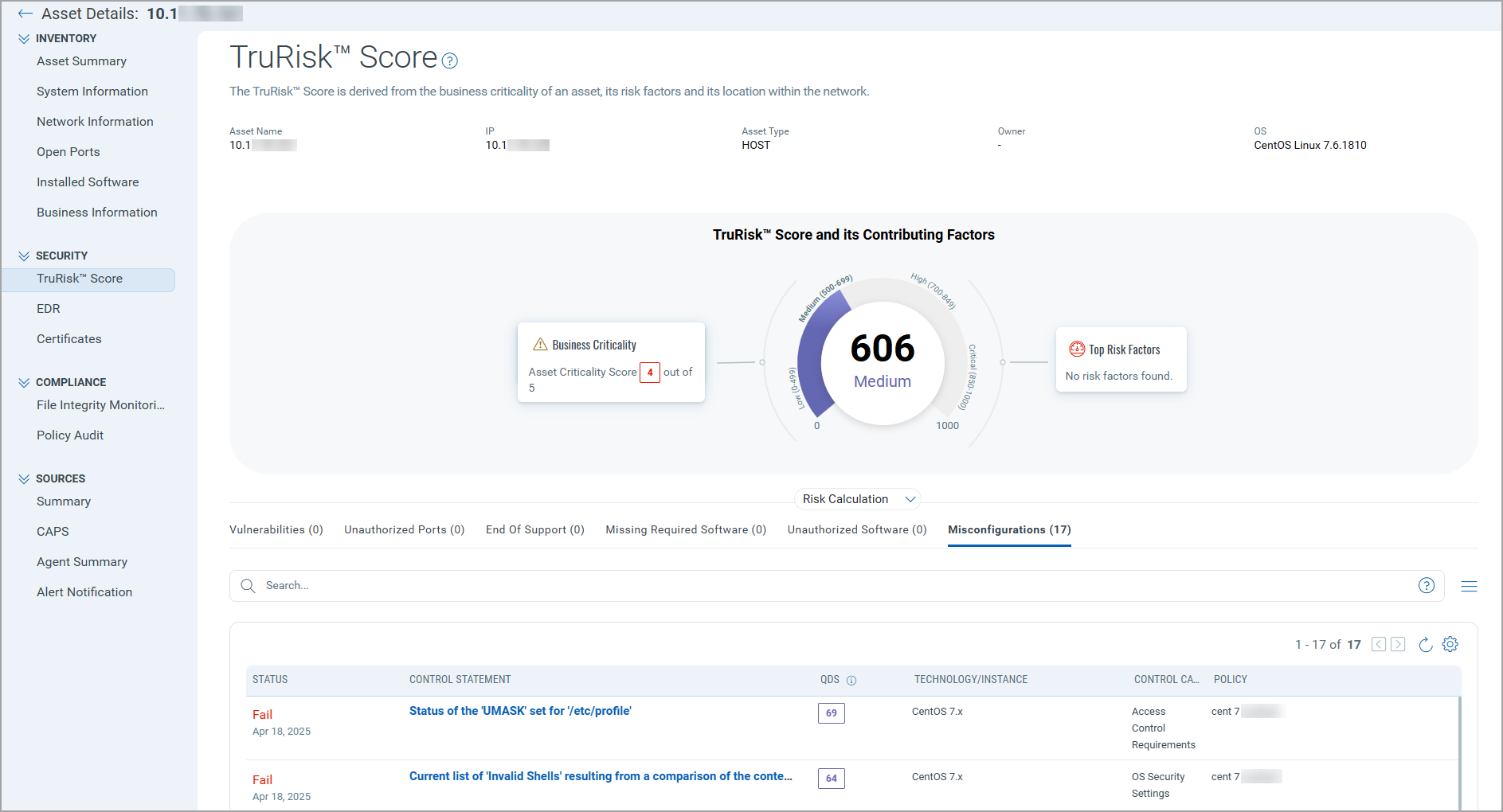Open CAPS in sidebar

[53, 532]
